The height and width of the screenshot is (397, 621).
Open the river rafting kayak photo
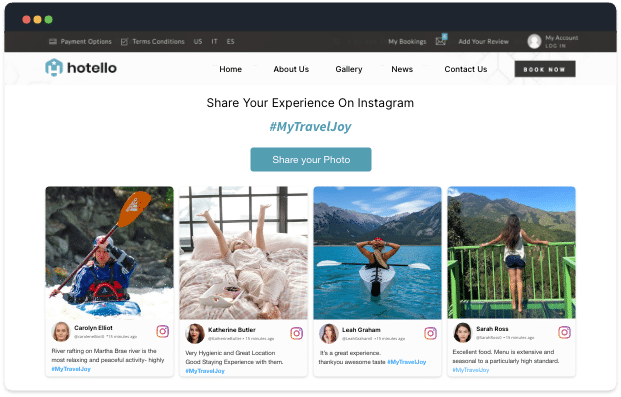point(109,253)
